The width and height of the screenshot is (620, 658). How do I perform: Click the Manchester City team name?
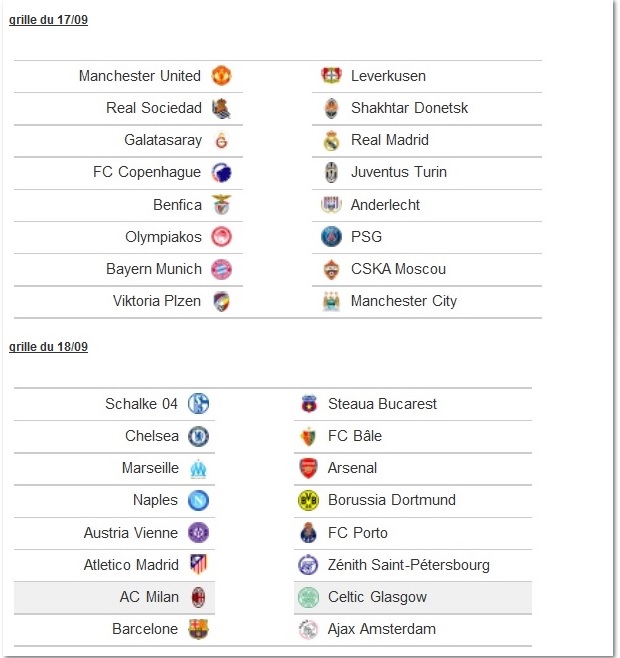[x=404, y=301]
